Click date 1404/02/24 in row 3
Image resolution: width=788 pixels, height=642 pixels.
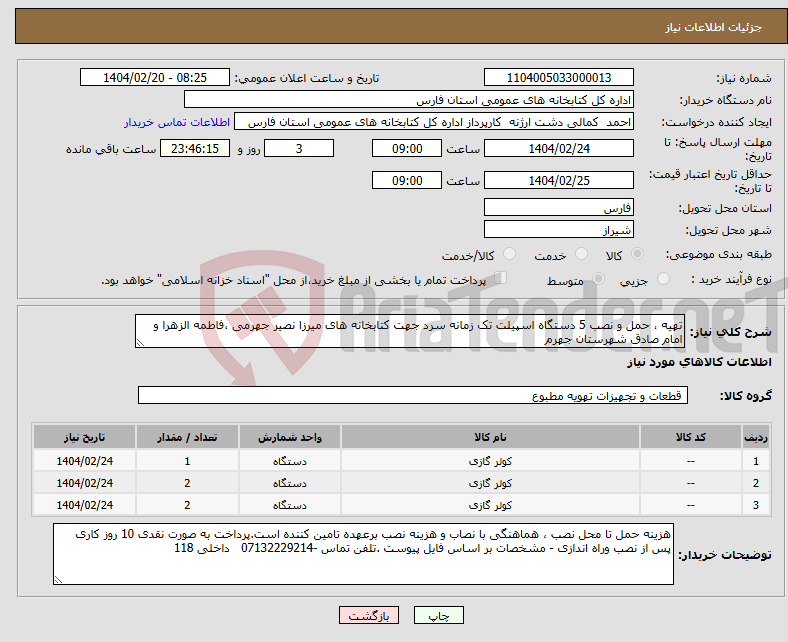click(84, 505)
